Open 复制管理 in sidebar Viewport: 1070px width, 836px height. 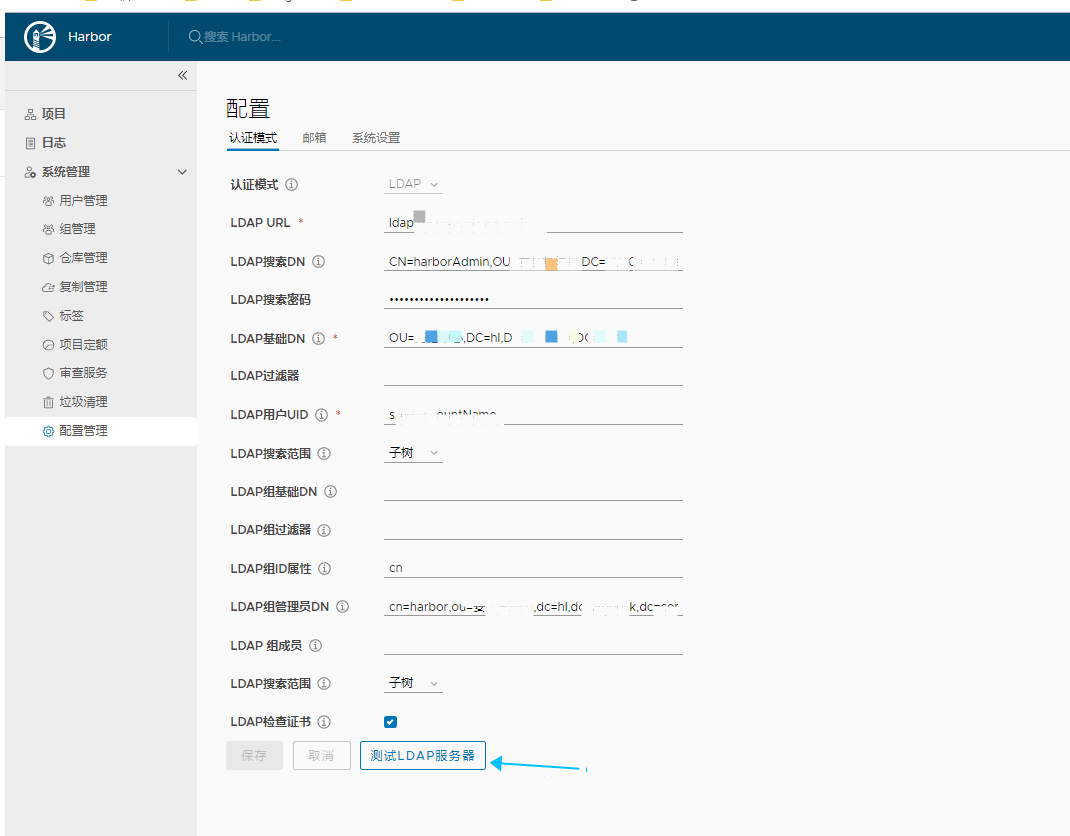click(83, 287)
